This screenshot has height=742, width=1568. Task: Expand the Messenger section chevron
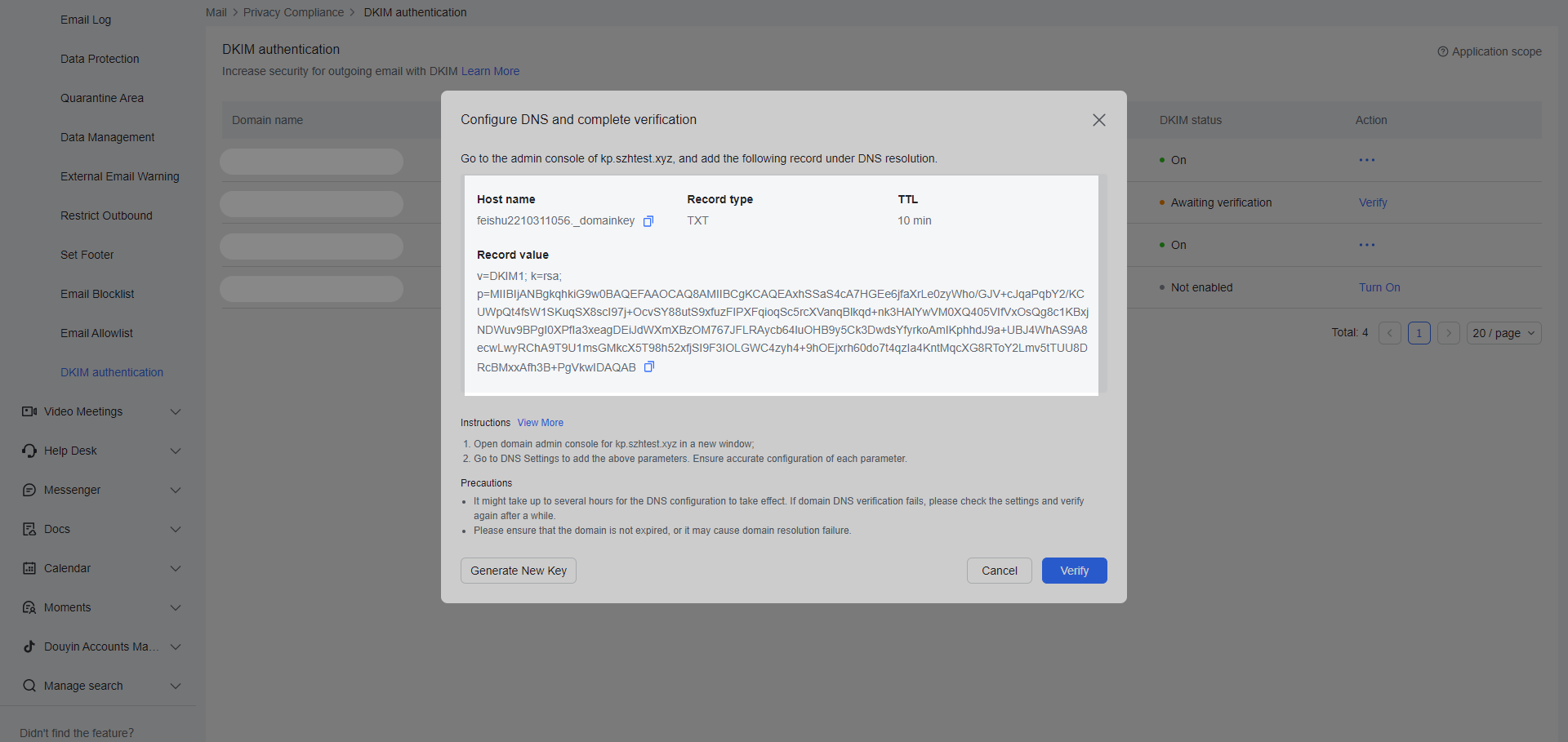click(176, 490)
